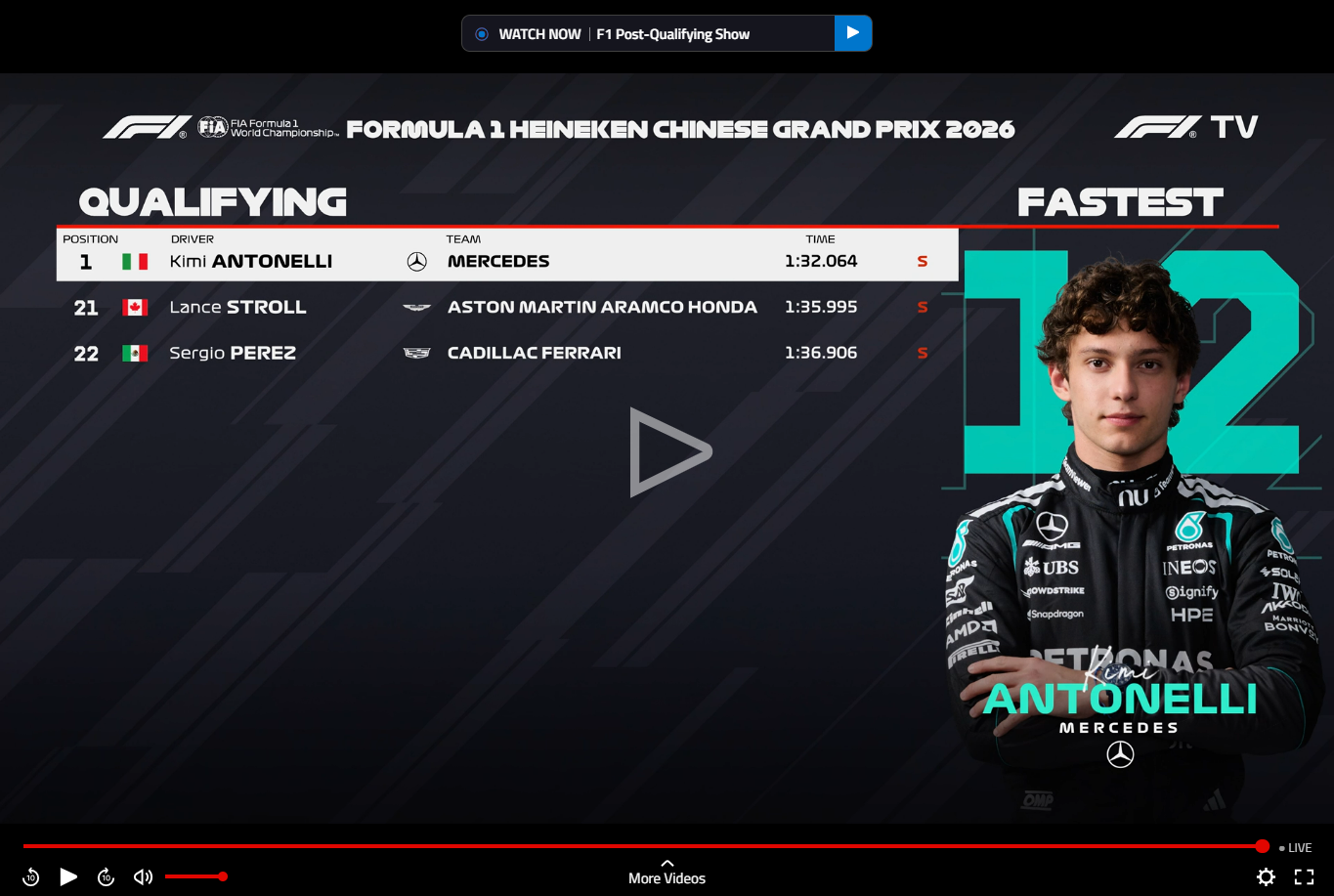Click position number 22
1334x896 pixels.
pyautogui.click(x=86, y=353)
